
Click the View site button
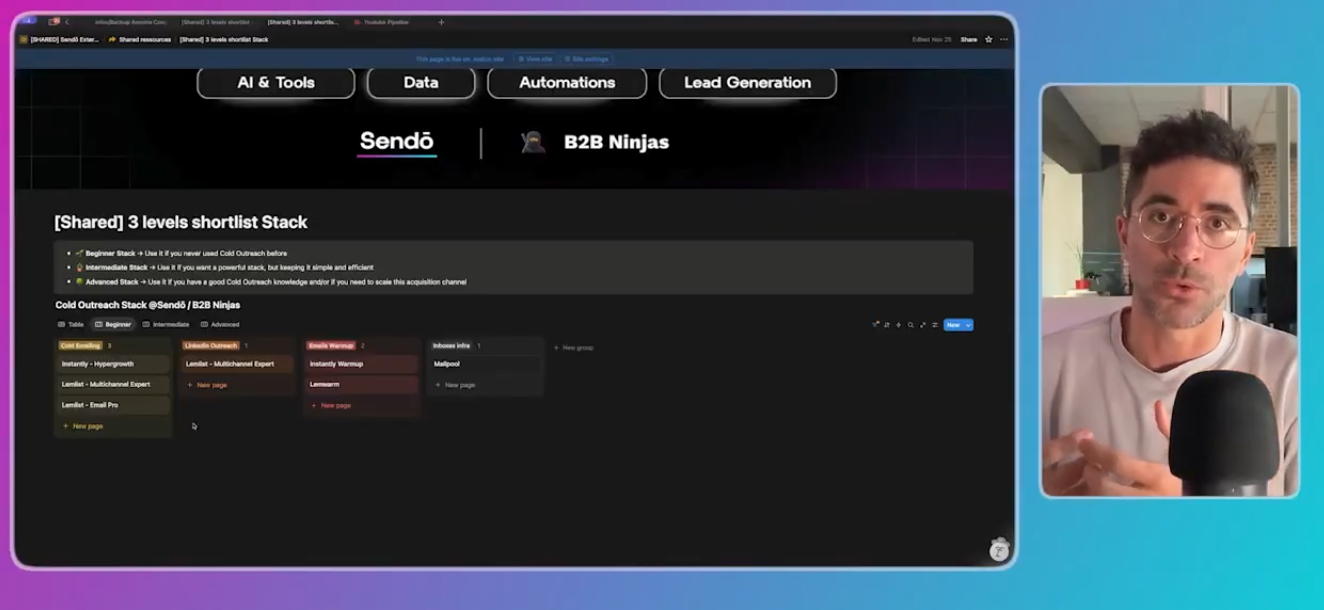point(535,59)
